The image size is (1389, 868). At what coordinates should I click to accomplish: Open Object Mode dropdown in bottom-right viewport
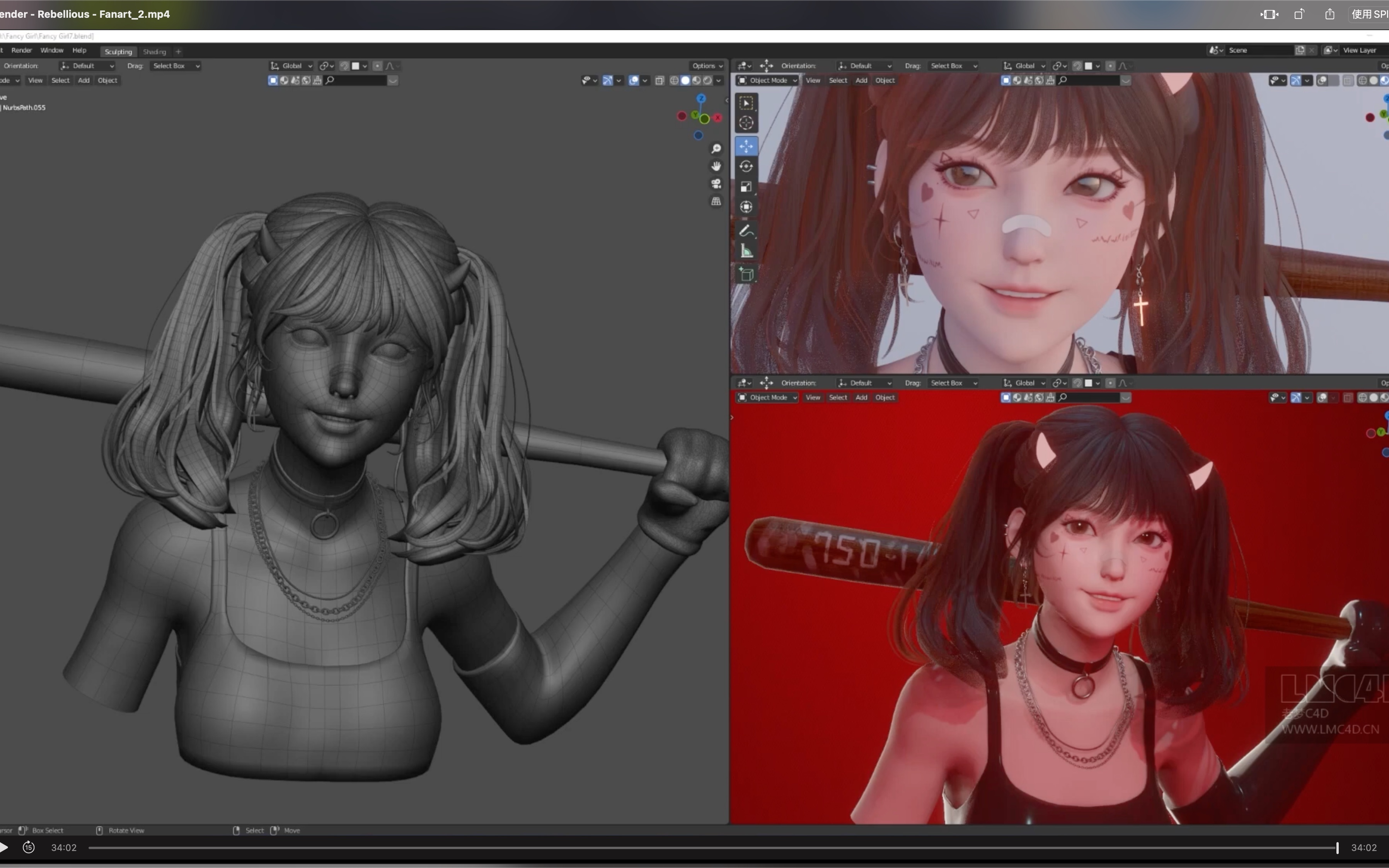(x=767, y=397)
